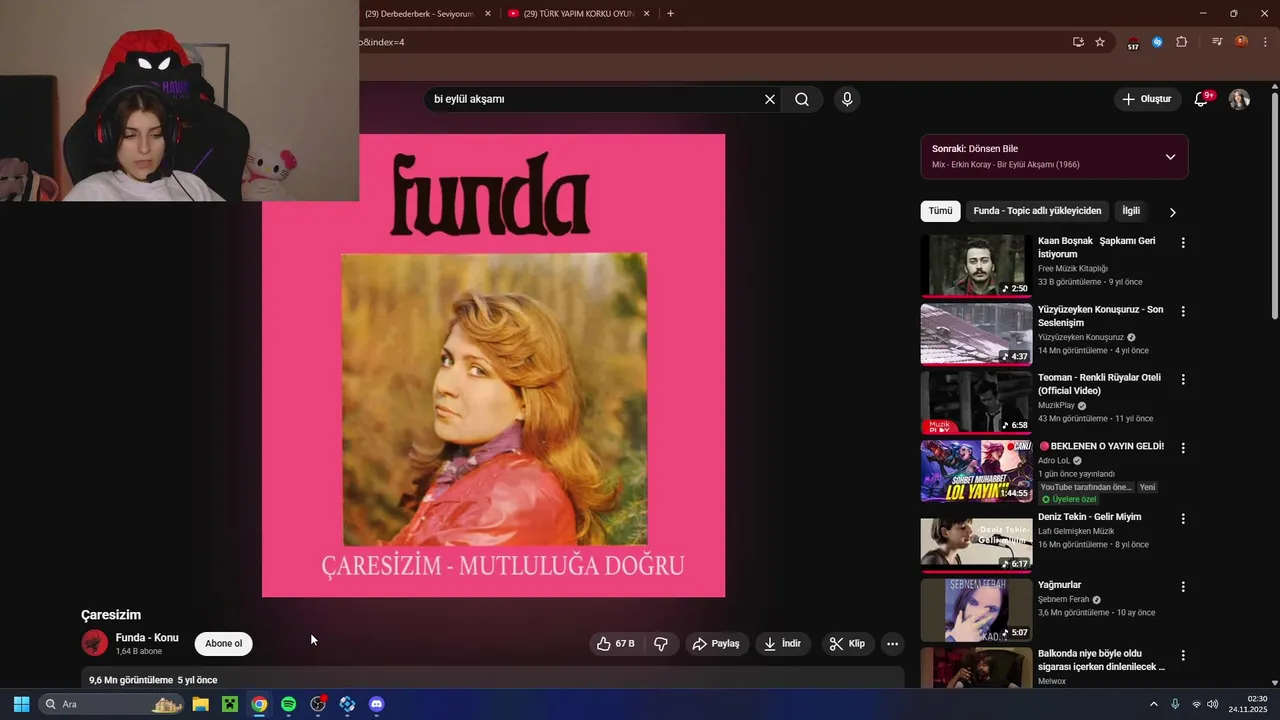Open the Funda - Konu channel name
This screenshot has height=720, width=1280.
pyautogui.click(x=147, y=637)
